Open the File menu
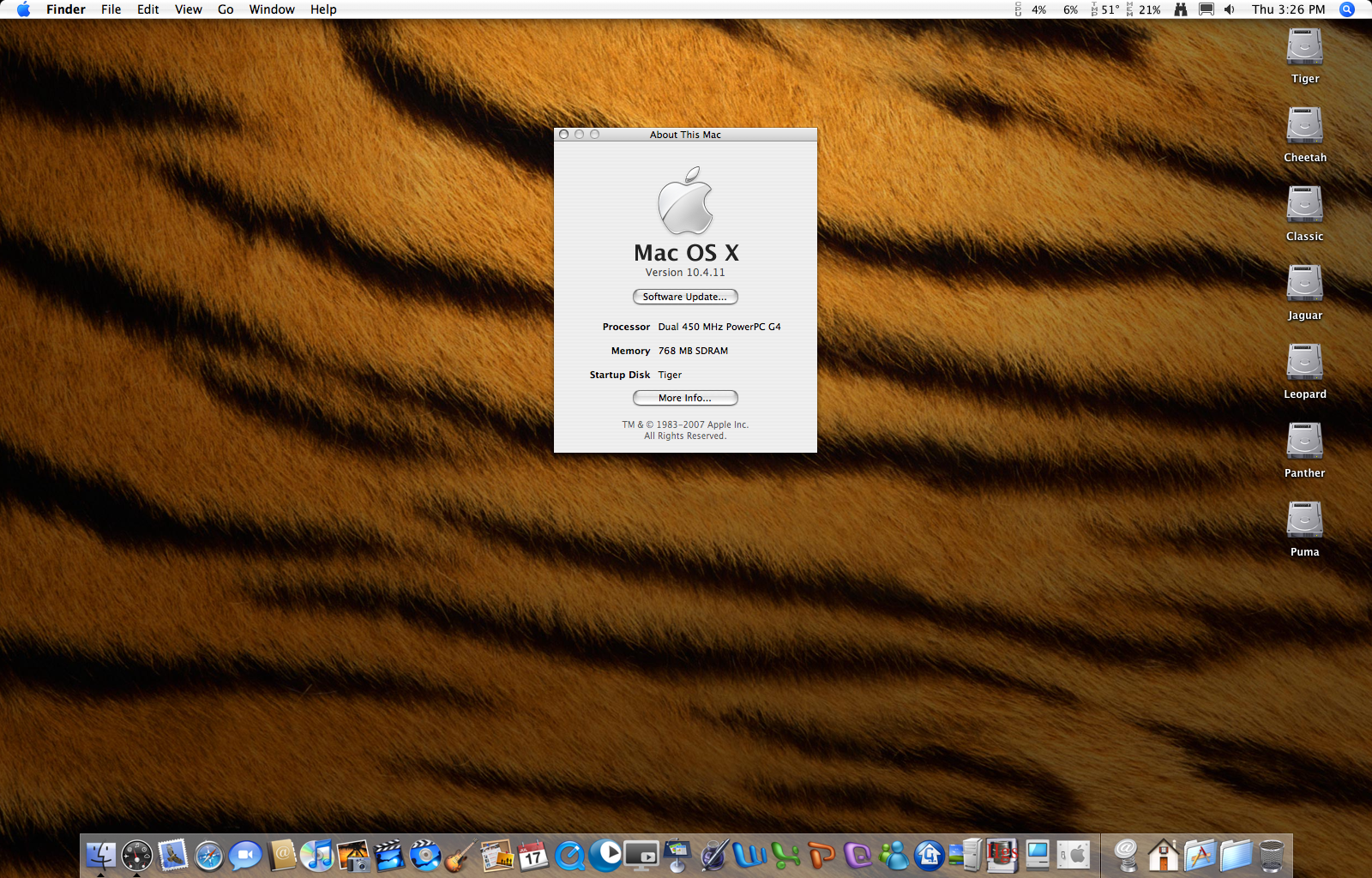Screen dimensions: 1372x878 pos(111,9)
